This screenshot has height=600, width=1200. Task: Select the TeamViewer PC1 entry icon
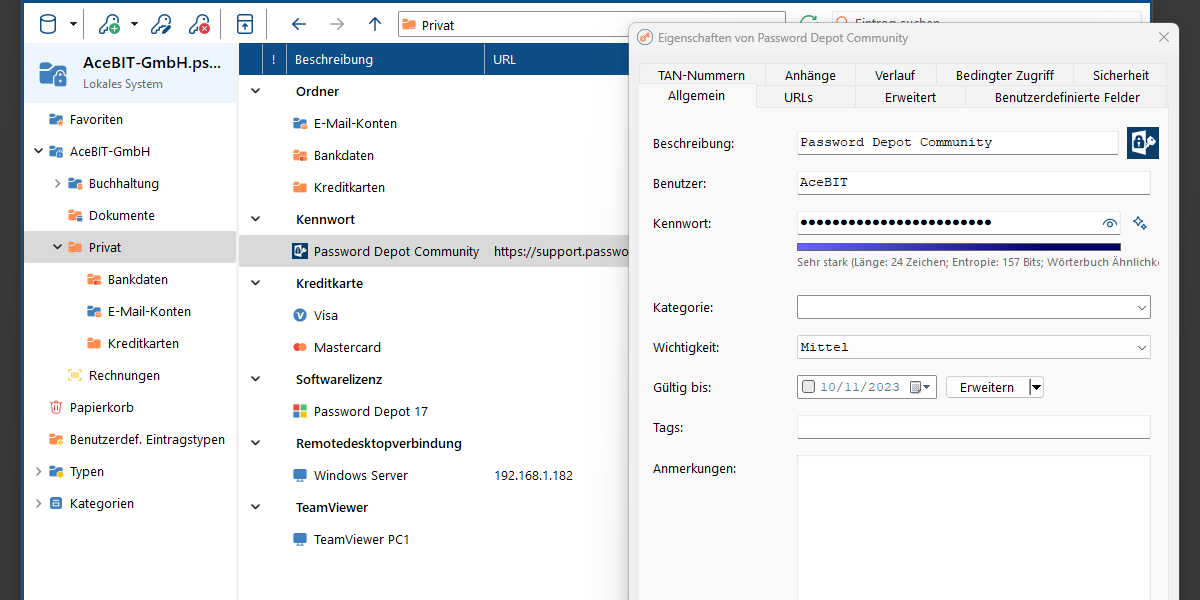[x=300, y=539]
